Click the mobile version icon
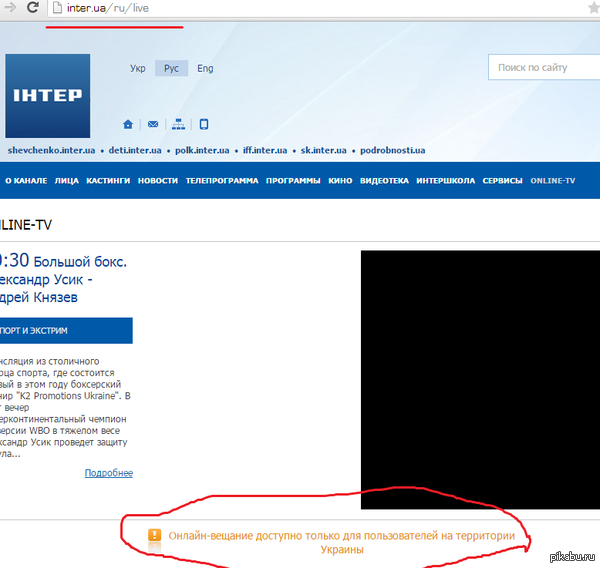 (x=204, y=125)
